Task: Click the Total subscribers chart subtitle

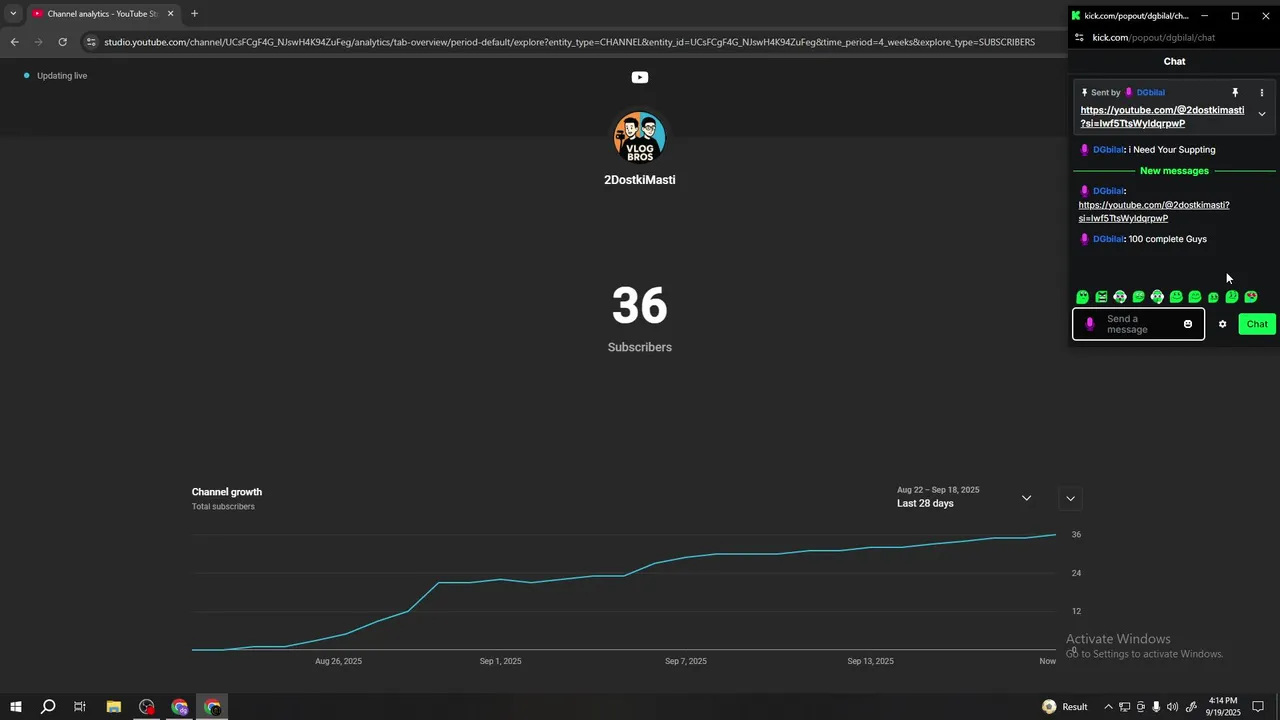Action: pos(223,507)
